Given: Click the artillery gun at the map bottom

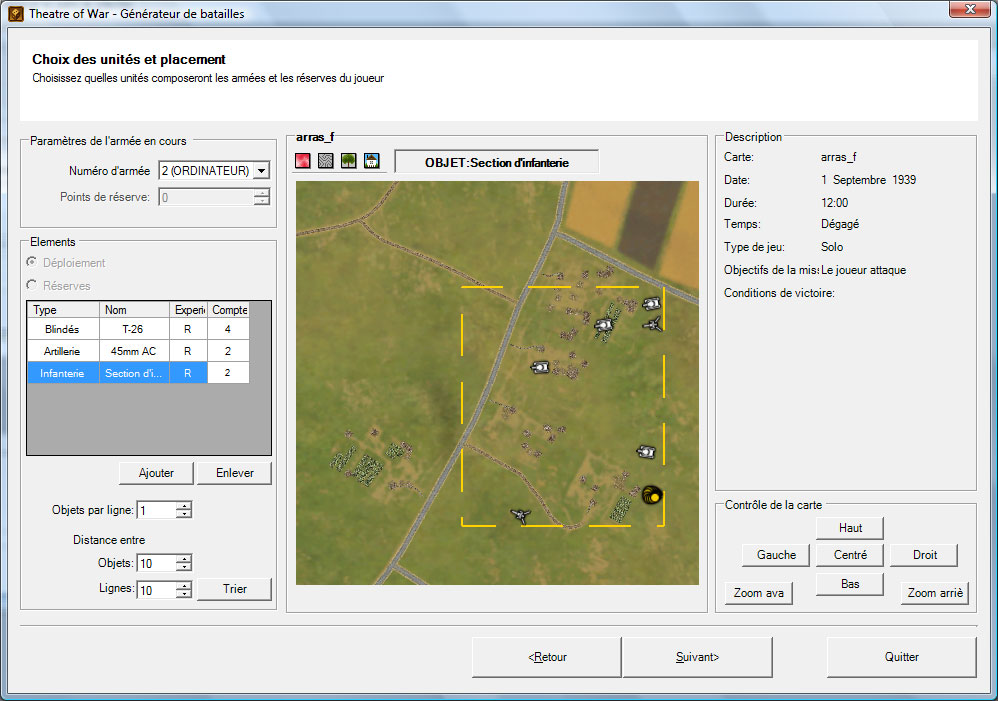Looking at the screenshot, I should (x=520, y=515).
